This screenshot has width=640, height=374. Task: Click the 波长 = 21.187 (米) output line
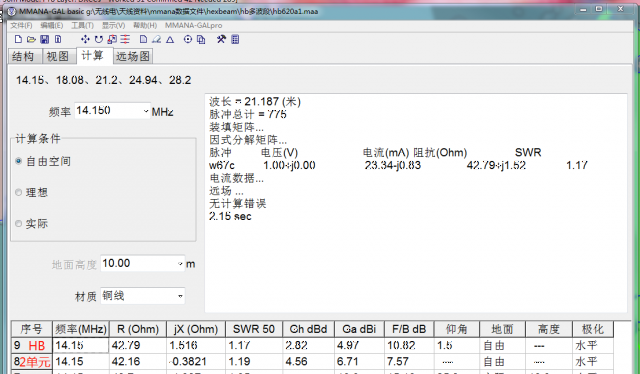(255, 102)
